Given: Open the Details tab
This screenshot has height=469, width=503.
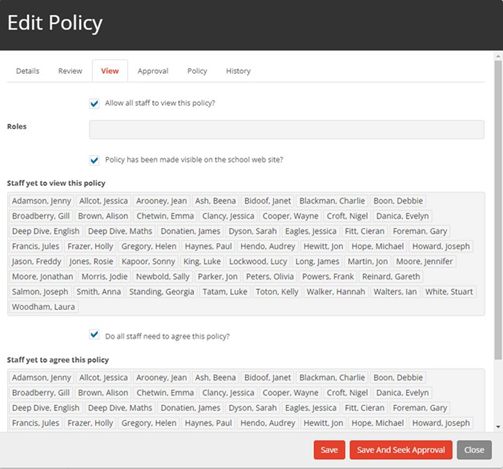Looking at the screenshot, I should (28, 71).
